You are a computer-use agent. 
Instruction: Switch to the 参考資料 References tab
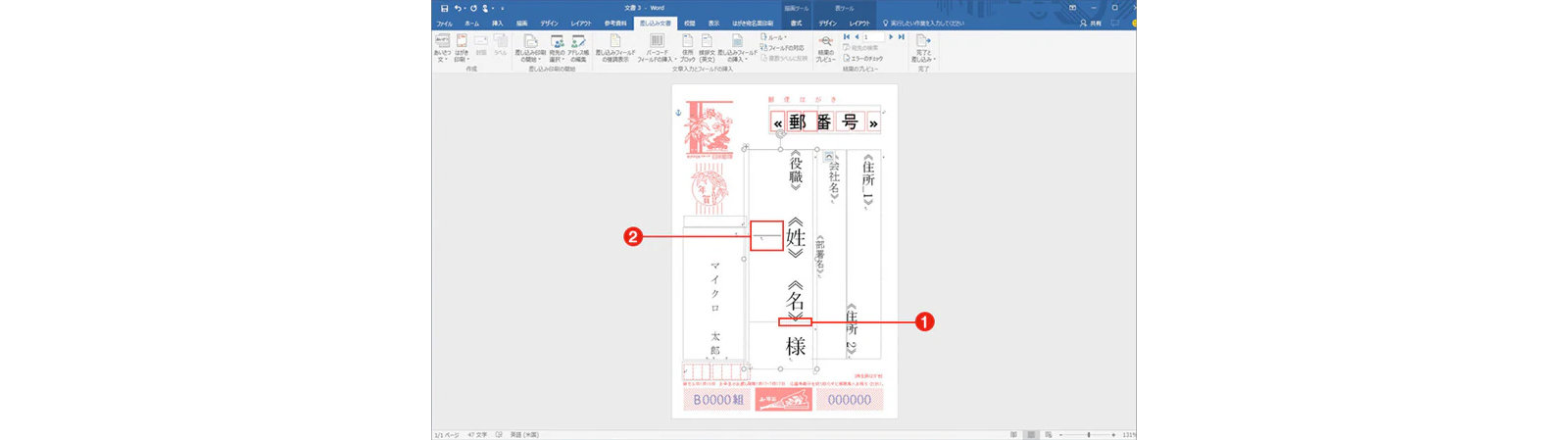click(x=615, y=23)
